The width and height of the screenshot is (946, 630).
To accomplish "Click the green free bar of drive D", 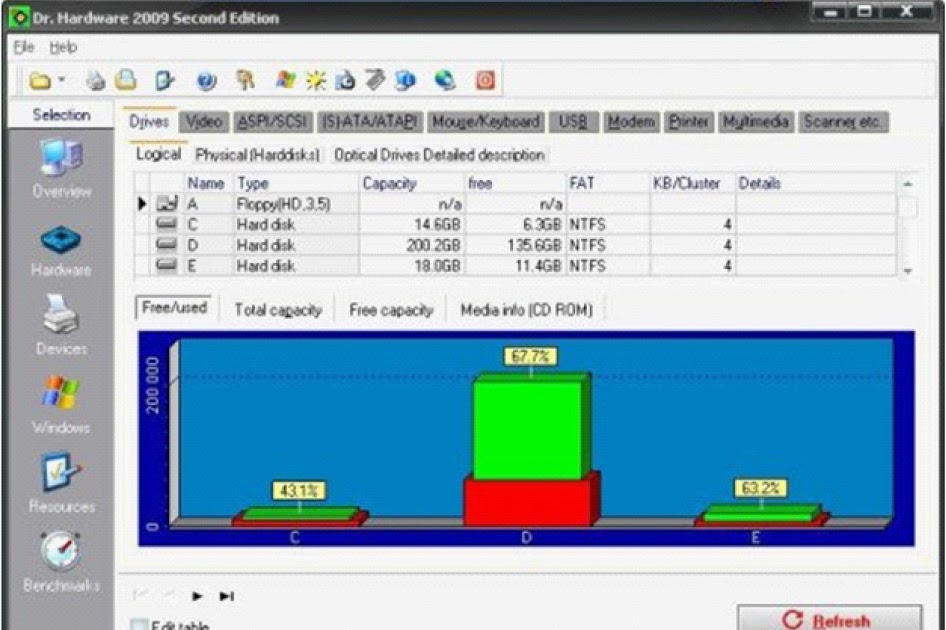I will pyautogui.click(x=528, y=428).
